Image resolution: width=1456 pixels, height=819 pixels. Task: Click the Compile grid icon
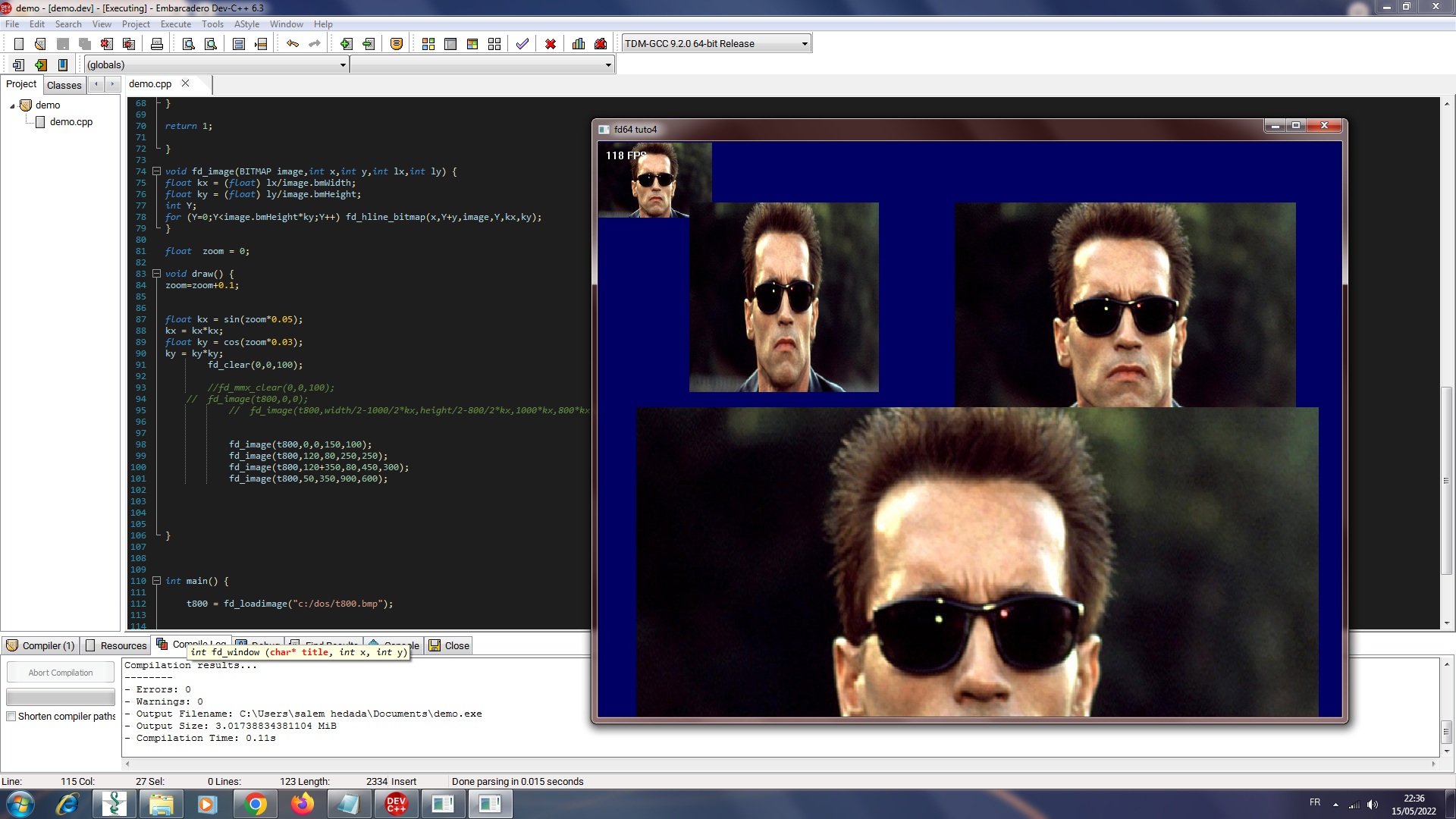tap(428, 44)
